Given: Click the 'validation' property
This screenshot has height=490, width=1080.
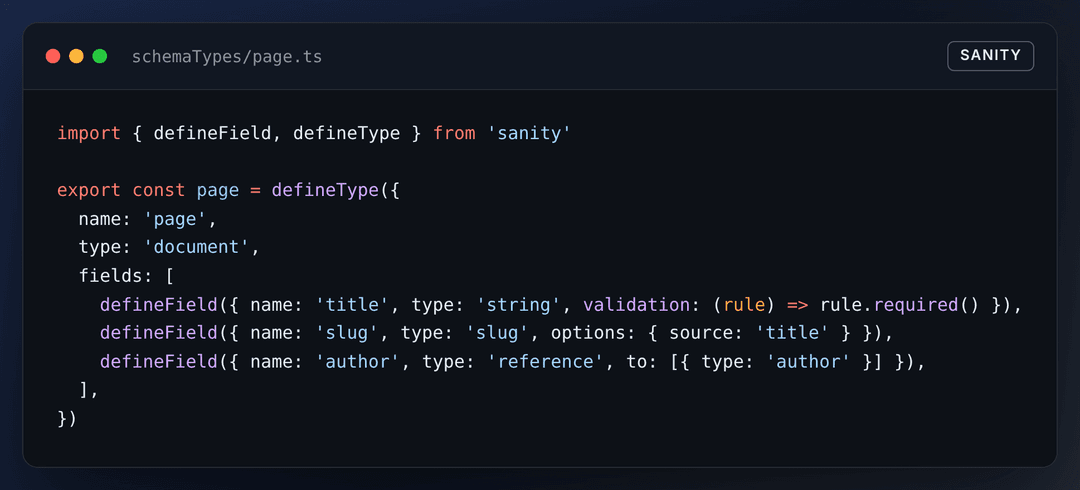Looking at the screenshot, I should [636, 305].
